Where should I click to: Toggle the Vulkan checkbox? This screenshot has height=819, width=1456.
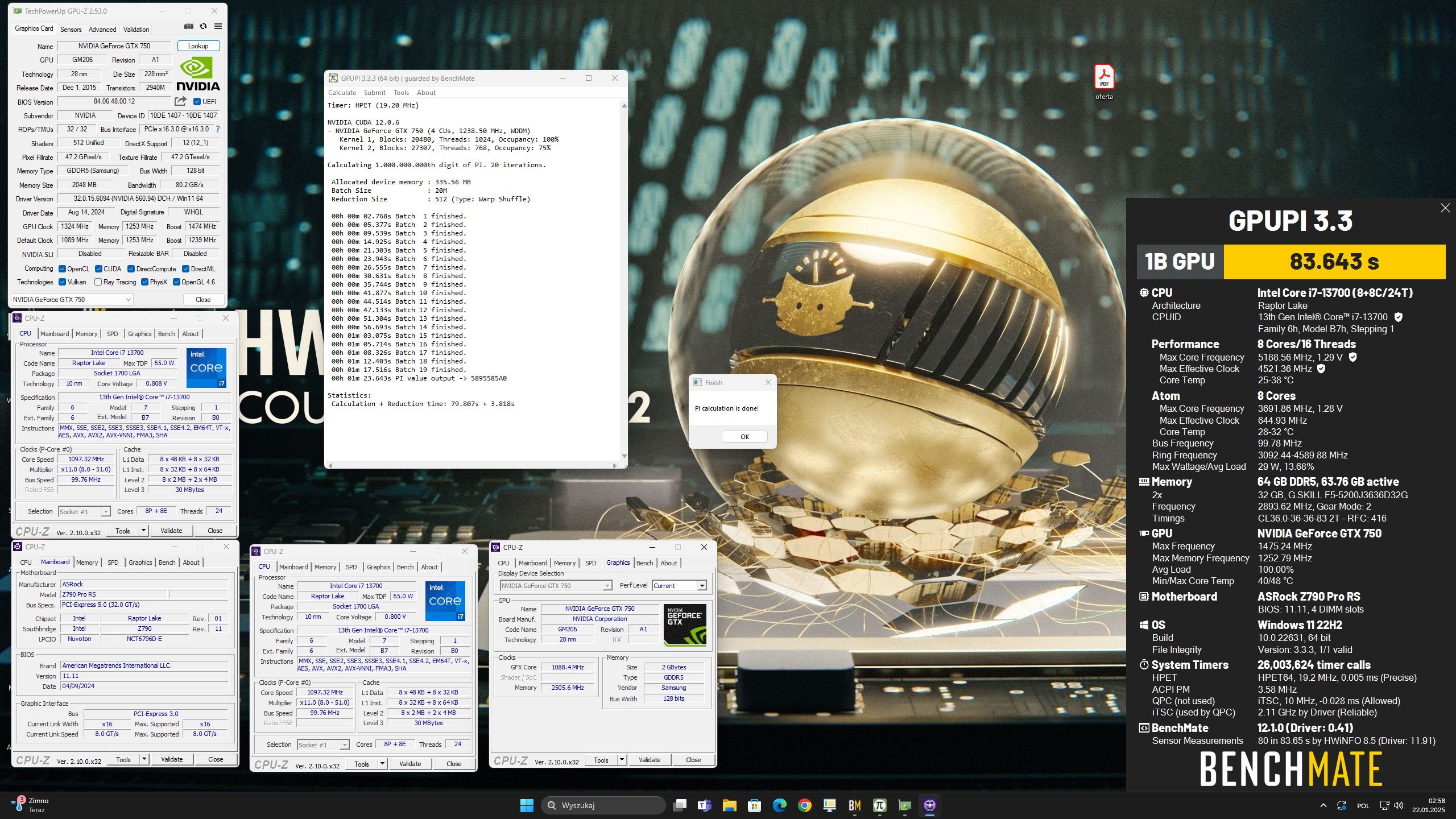62,282
